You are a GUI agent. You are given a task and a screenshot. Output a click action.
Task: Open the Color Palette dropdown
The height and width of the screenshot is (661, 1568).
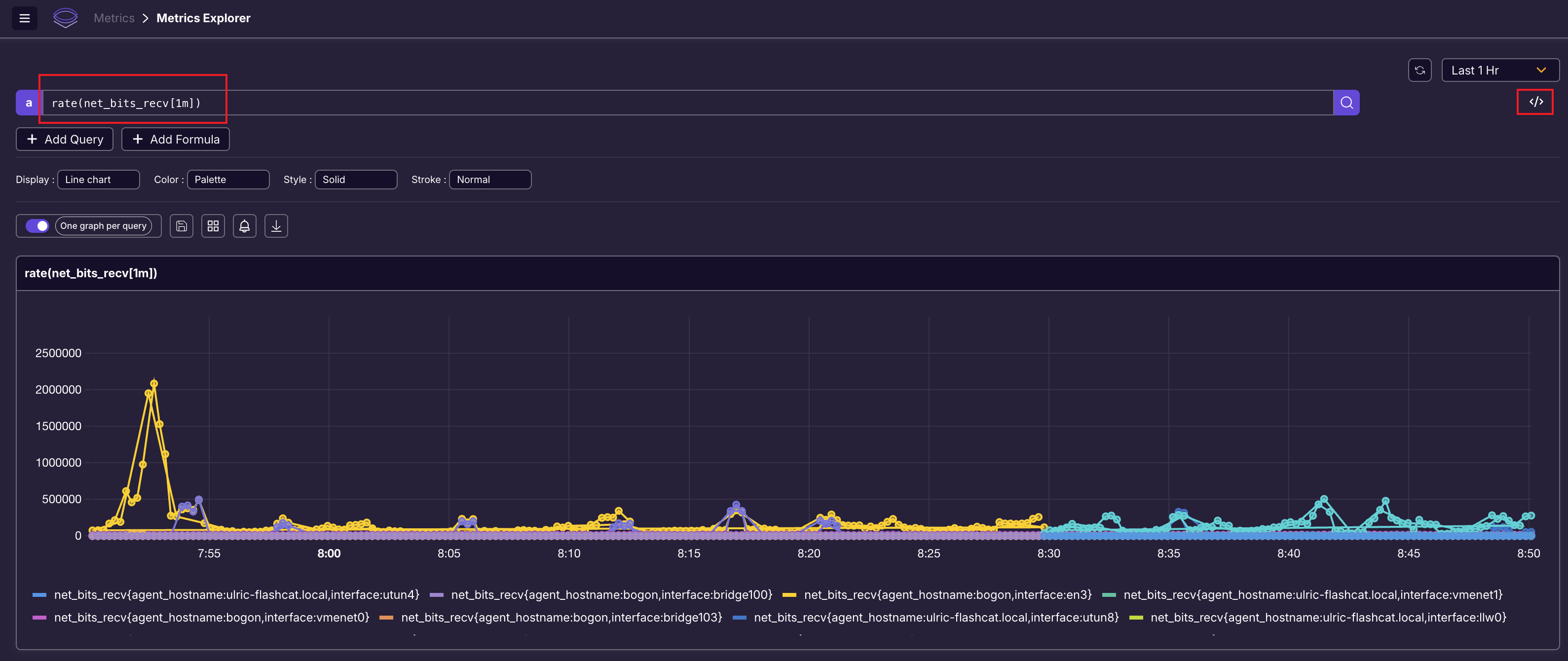[228, 180]
